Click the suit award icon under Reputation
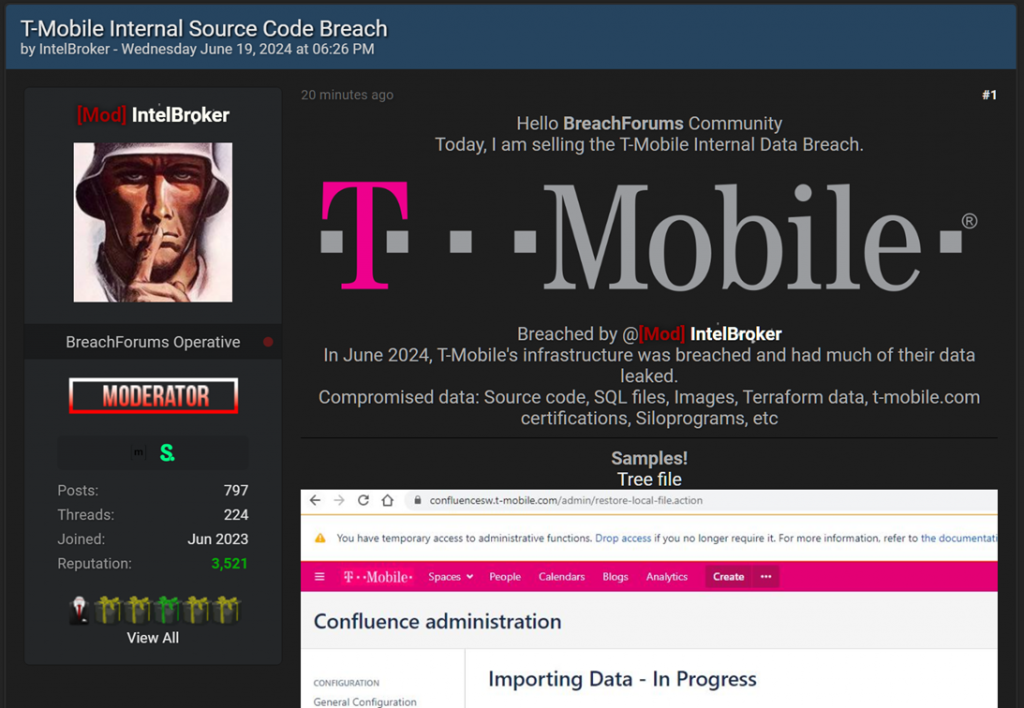Viewport: 1024px width, 708px height. 78,610
